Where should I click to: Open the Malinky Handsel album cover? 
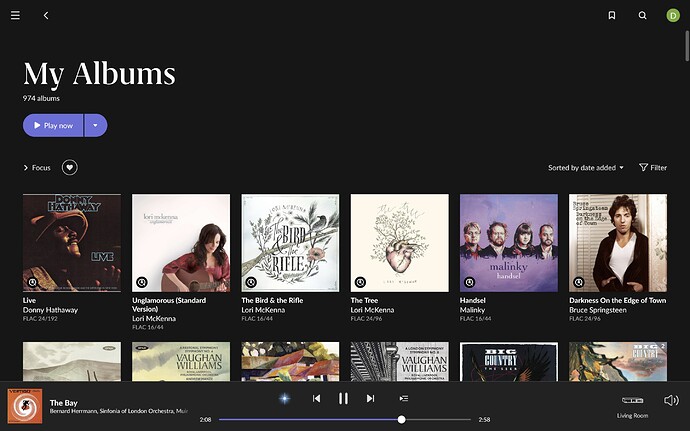(x=509, y=243)
